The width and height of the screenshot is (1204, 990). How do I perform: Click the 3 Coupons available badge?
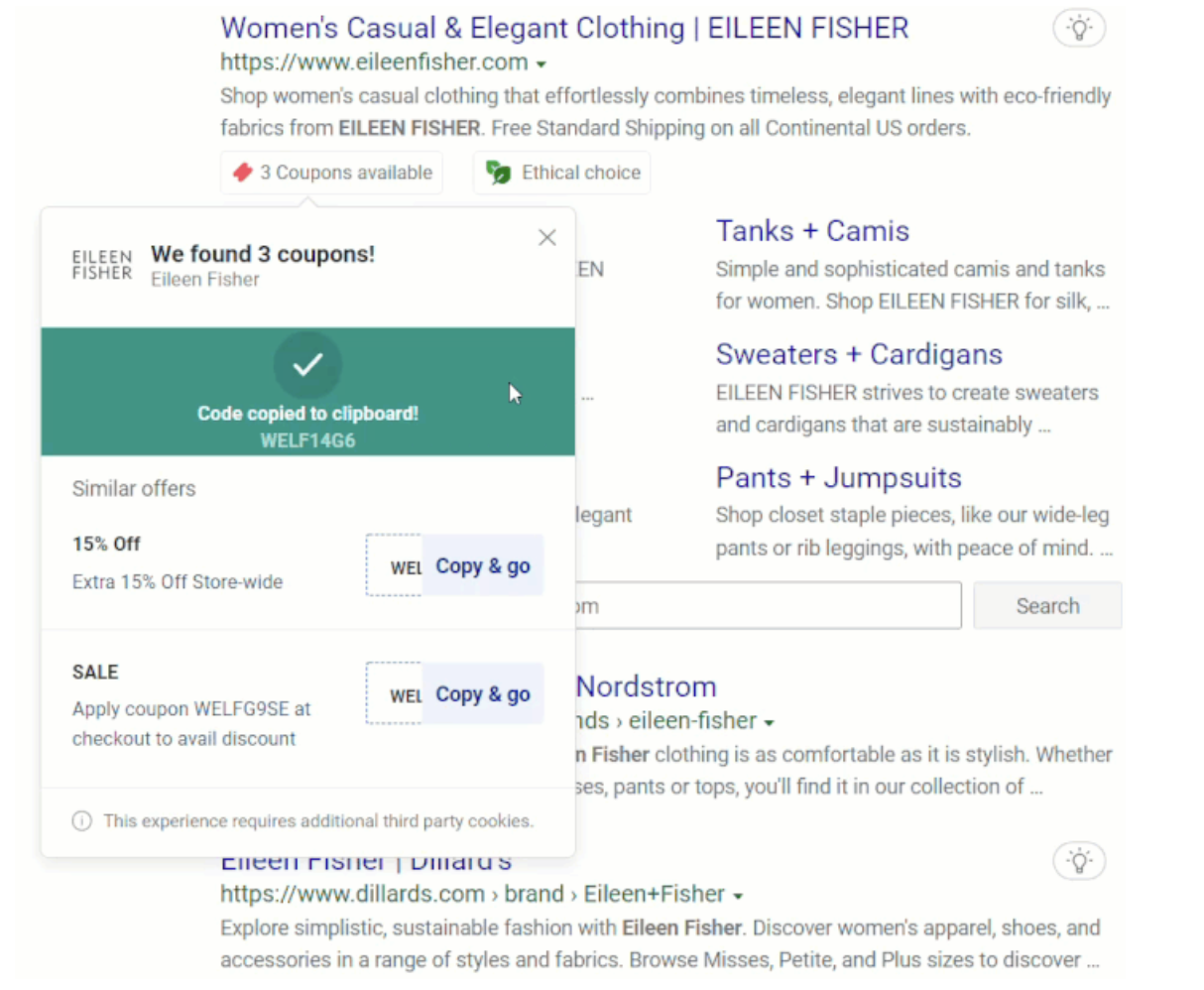point(332,173)
